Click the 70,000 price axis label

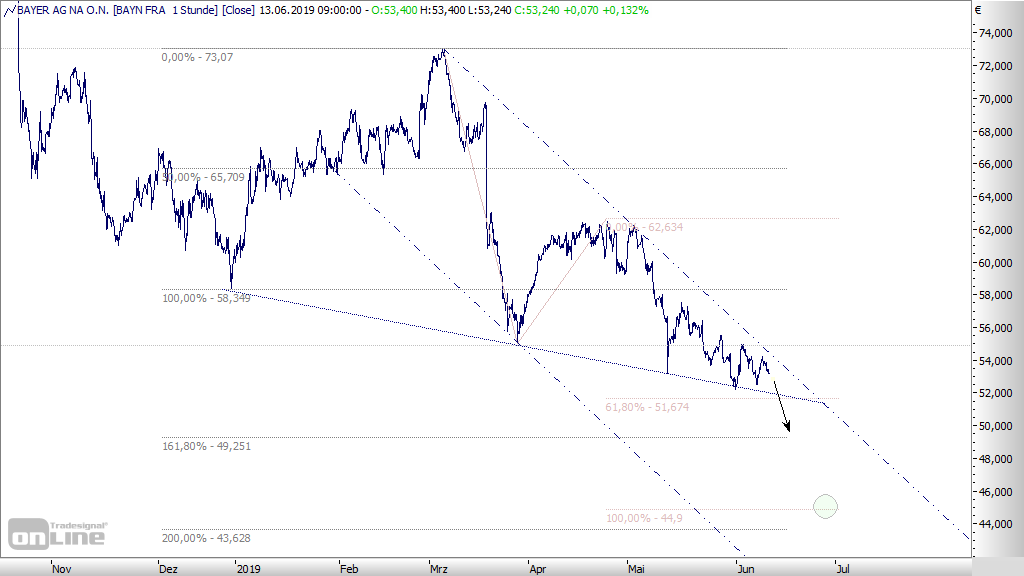pyautogui.click(x=995, y=99)
